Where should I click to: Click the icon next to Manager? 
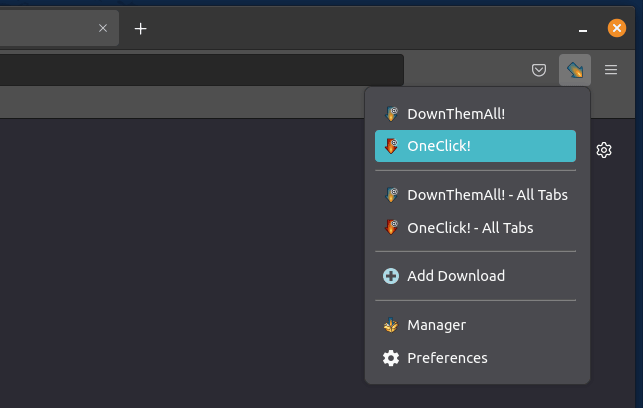(x=391, y=325)
